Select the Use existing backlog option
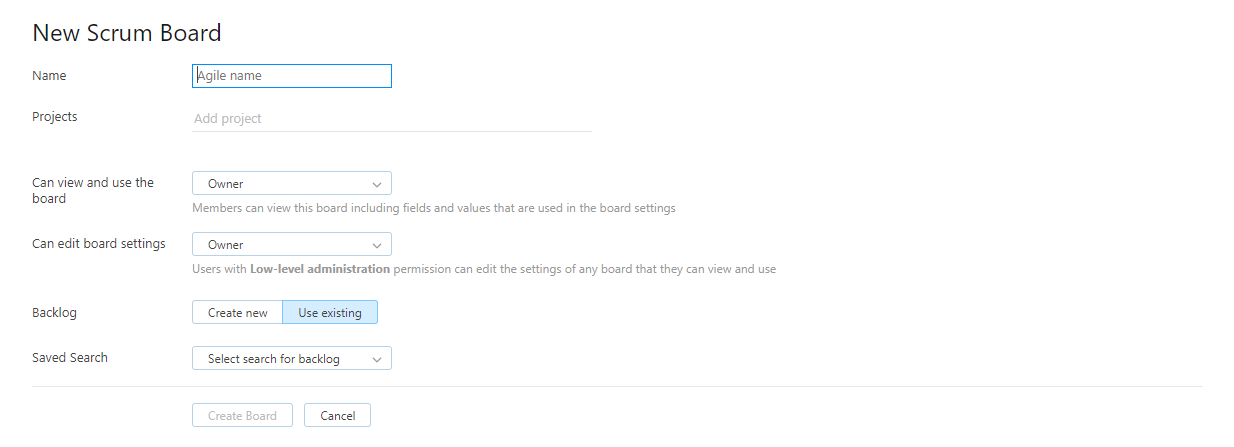Viewport: 1234px width, 447px height. (330, 313)
